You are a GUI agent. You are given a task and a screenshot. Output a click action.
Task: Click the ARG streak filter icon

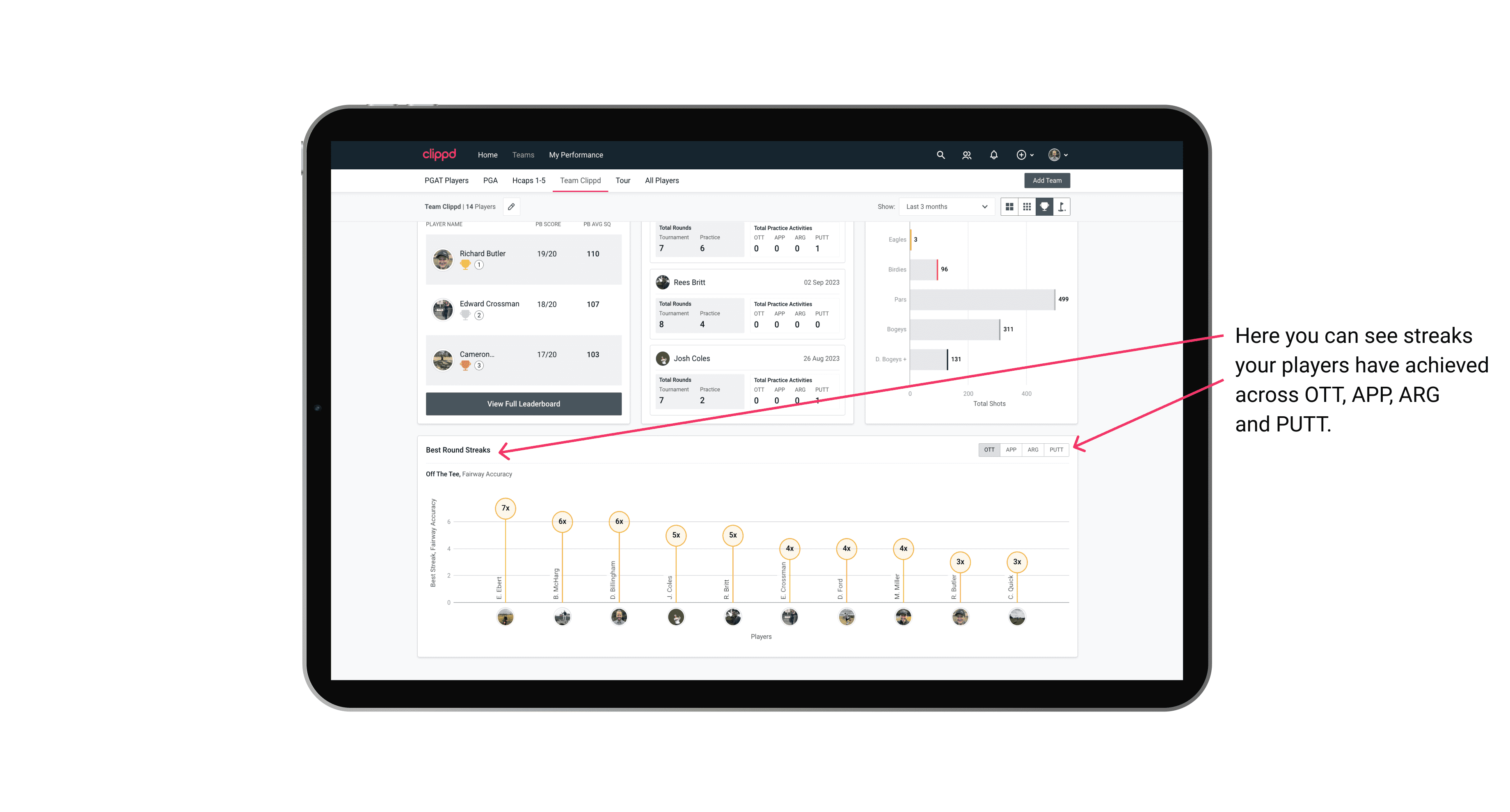pyautogui.click(x=1034, y=449)
